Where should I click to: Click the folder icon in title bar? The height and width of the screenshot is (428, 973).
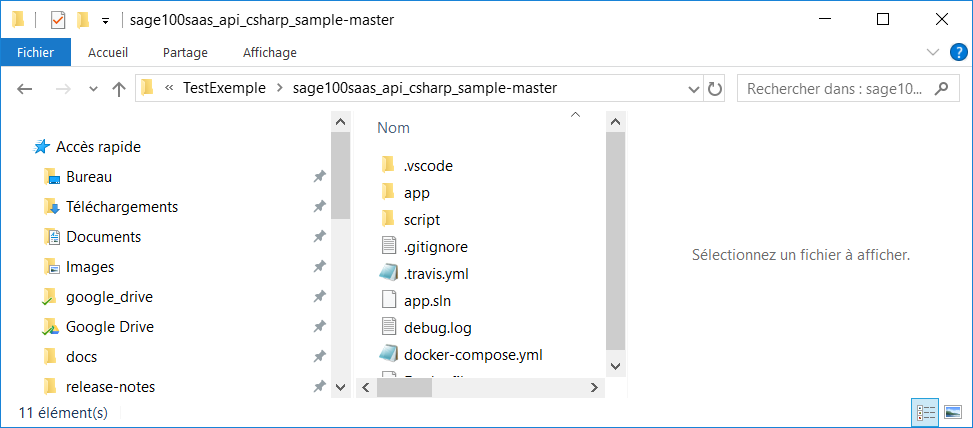19,20
